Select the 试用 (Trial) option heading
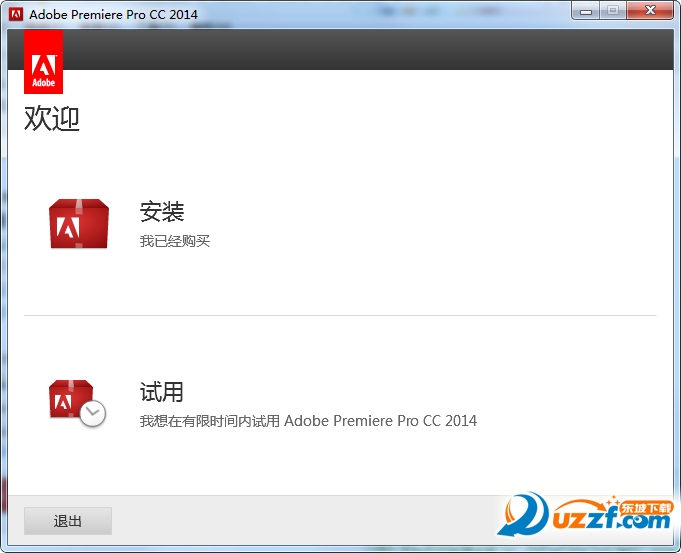This screenshot has width=681, height=553. tap(162, 391)
